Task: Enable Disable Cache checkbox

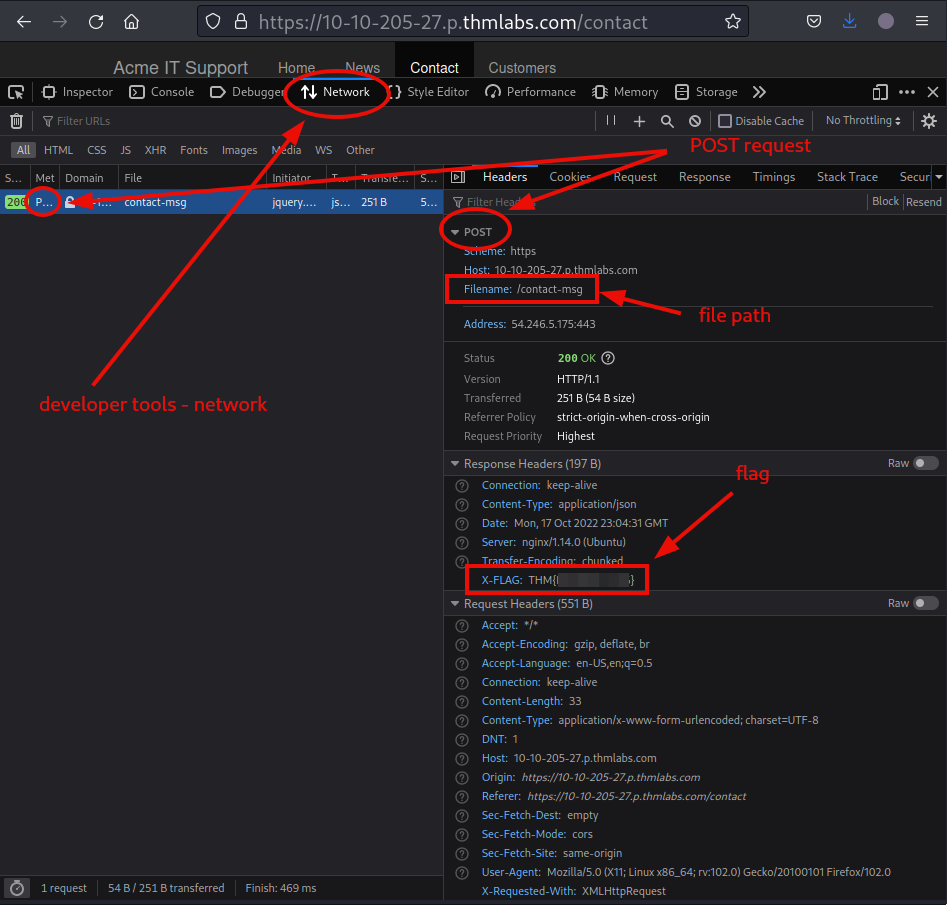Action: coord(725,121)
